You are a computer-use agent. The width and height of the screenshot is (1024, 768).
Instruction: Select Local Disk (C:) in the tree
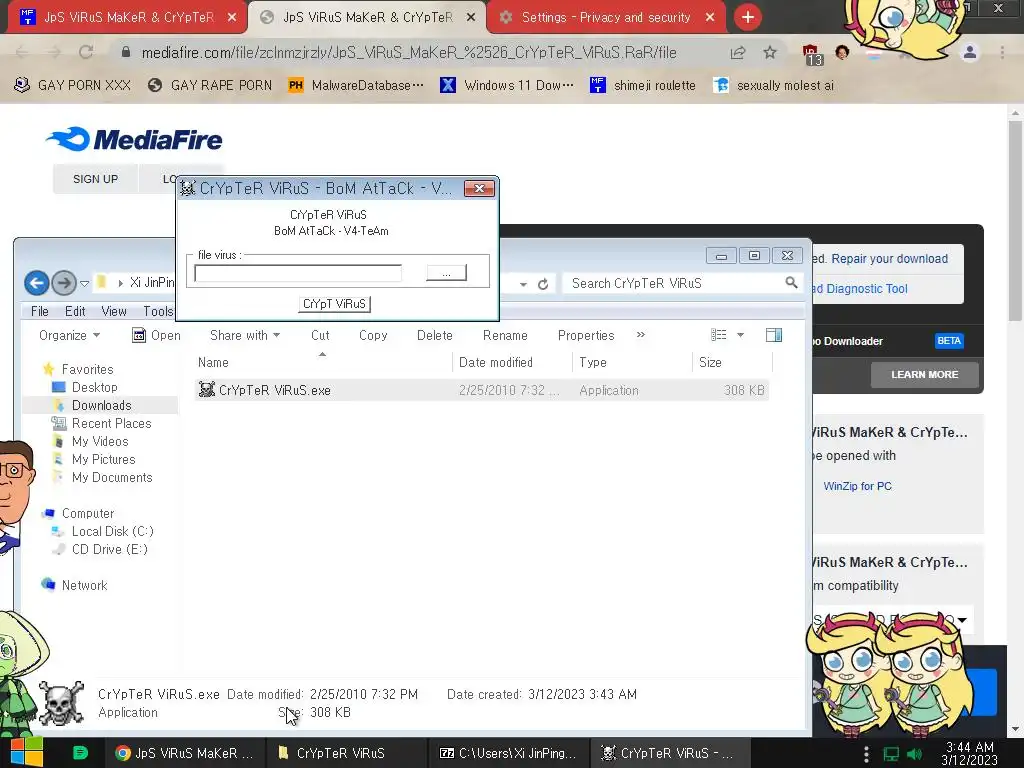(112, 532)
